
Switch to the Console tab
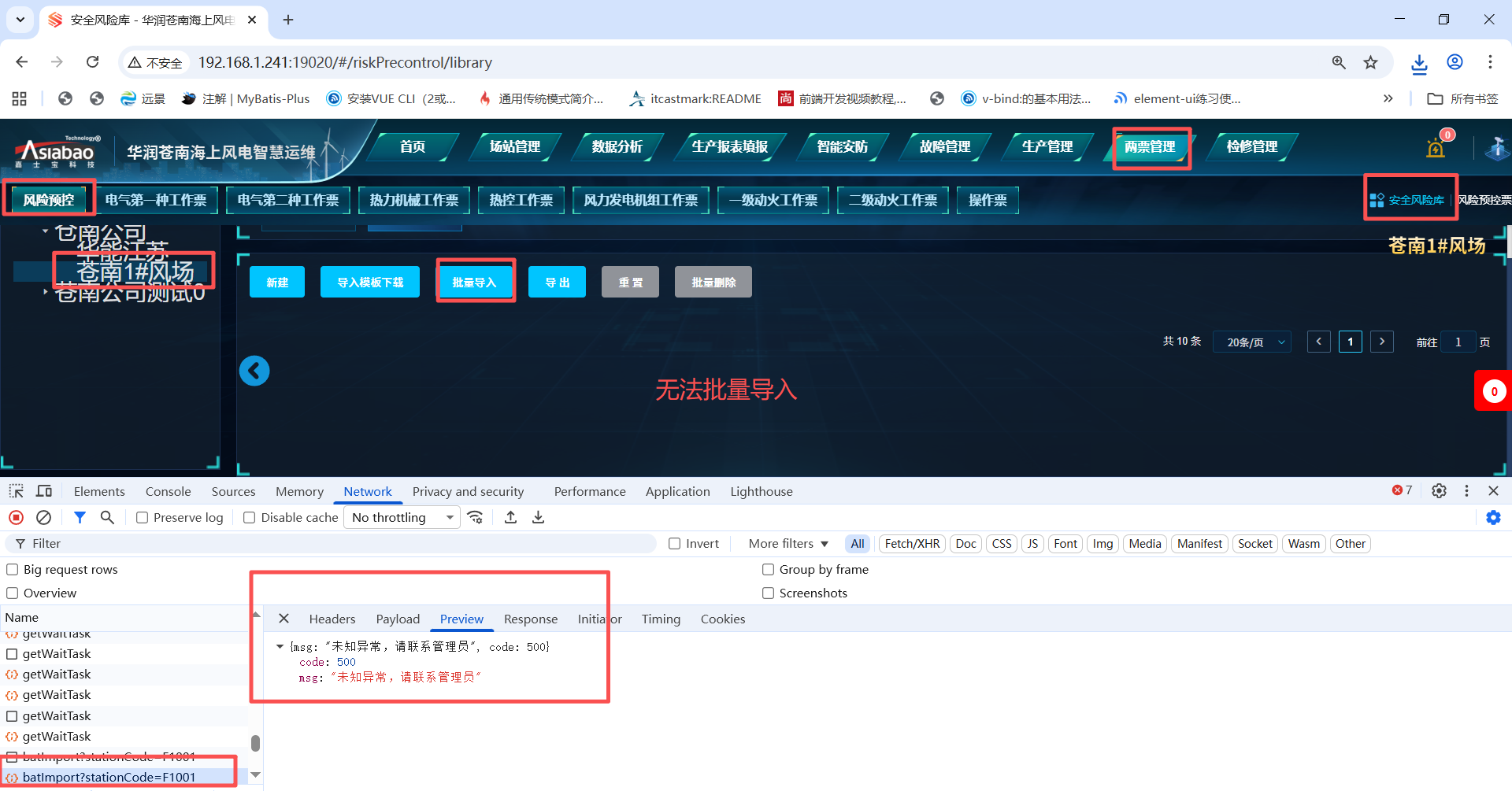pos(168,491)
